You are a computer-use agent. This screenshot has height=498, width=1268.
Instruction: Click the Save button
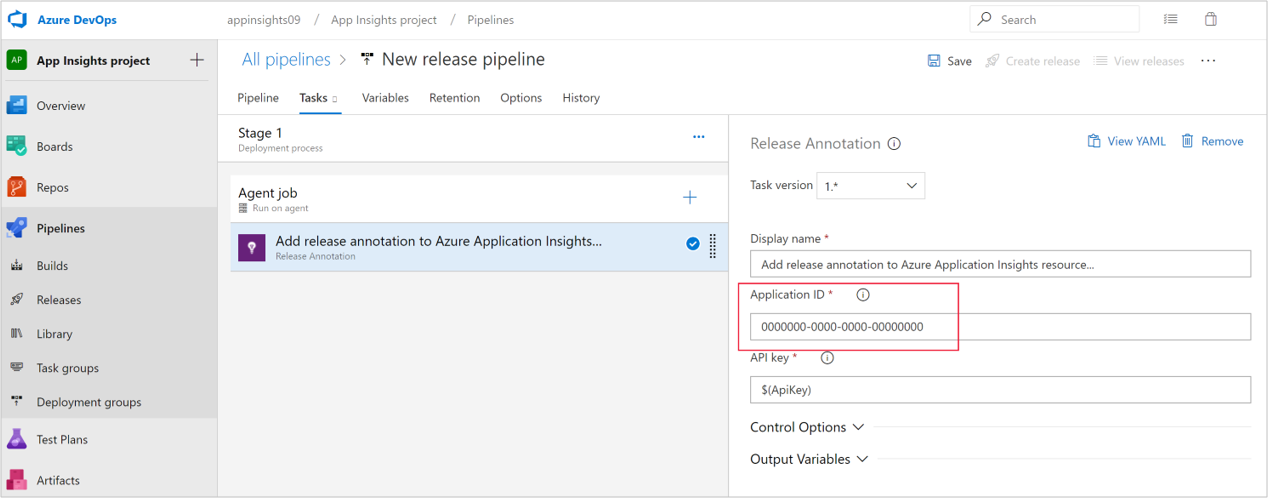pyautogui.click(x=949, y=61)
